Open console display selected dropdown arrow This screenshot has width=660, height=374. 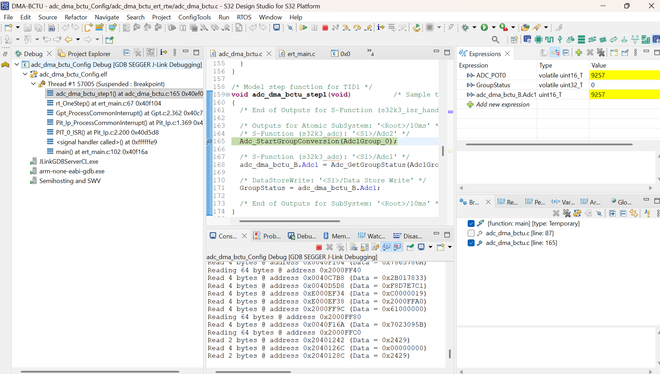pyautogui.click(x=430, y=247)
